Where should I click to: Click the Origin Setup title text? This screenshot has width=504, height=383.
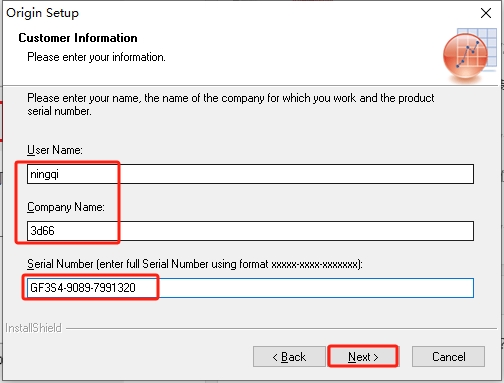[x=42, y=13]
